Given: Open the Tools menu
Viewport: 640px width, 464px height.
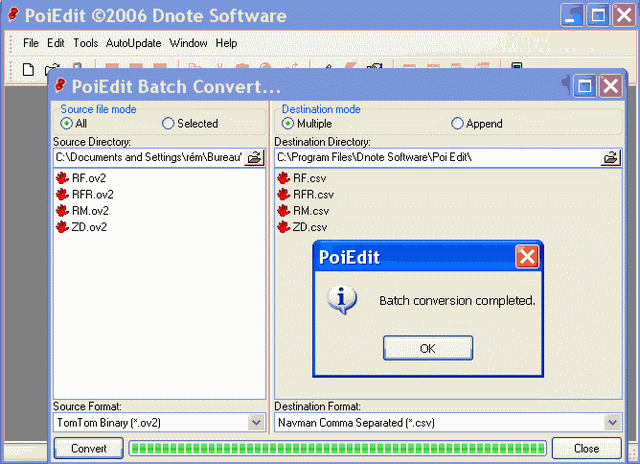Looking at the screenshot, I should click(x=86, y=43).
